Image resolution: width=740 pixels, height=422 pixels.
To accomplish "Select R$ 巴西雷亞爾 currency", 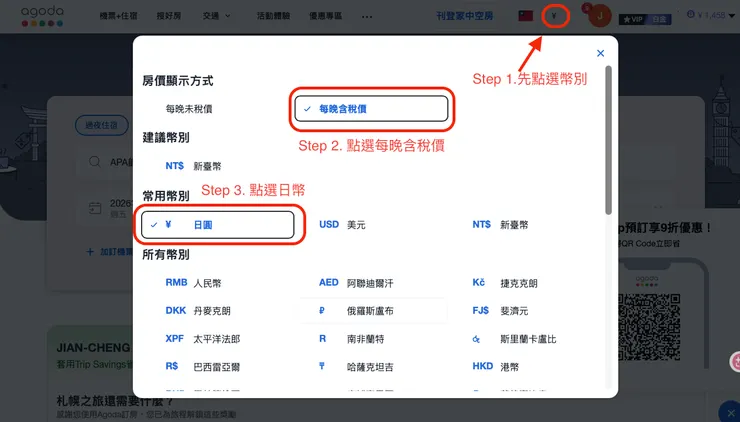I will click(x=202, y=367).
